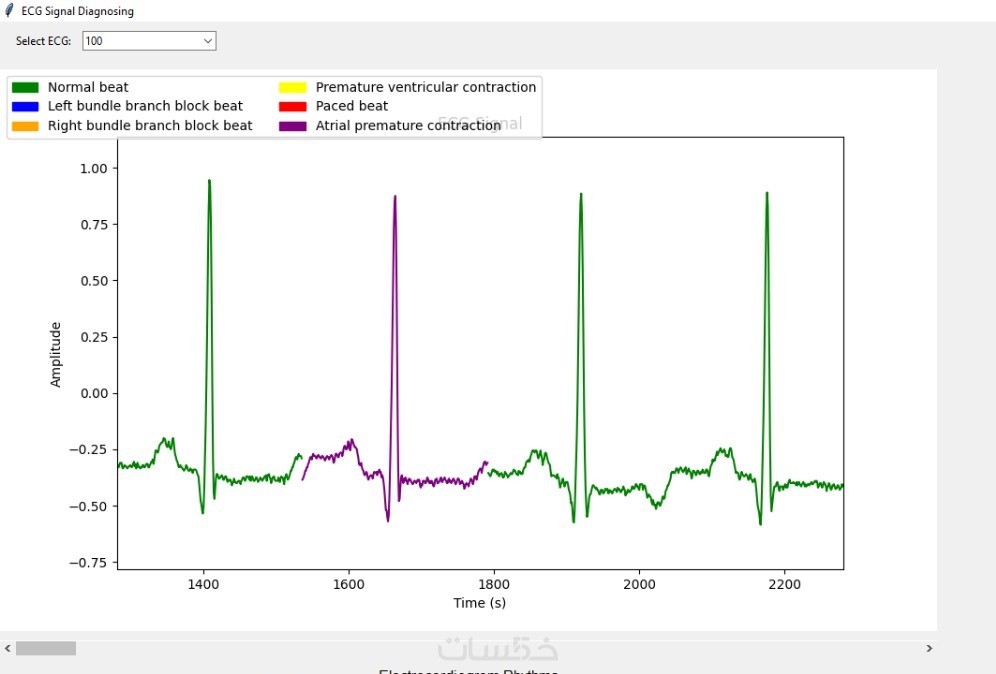Click the "Select ECG:" label
Image resolution: width=996 pixels, height=674 pixels.
point(44,41)
